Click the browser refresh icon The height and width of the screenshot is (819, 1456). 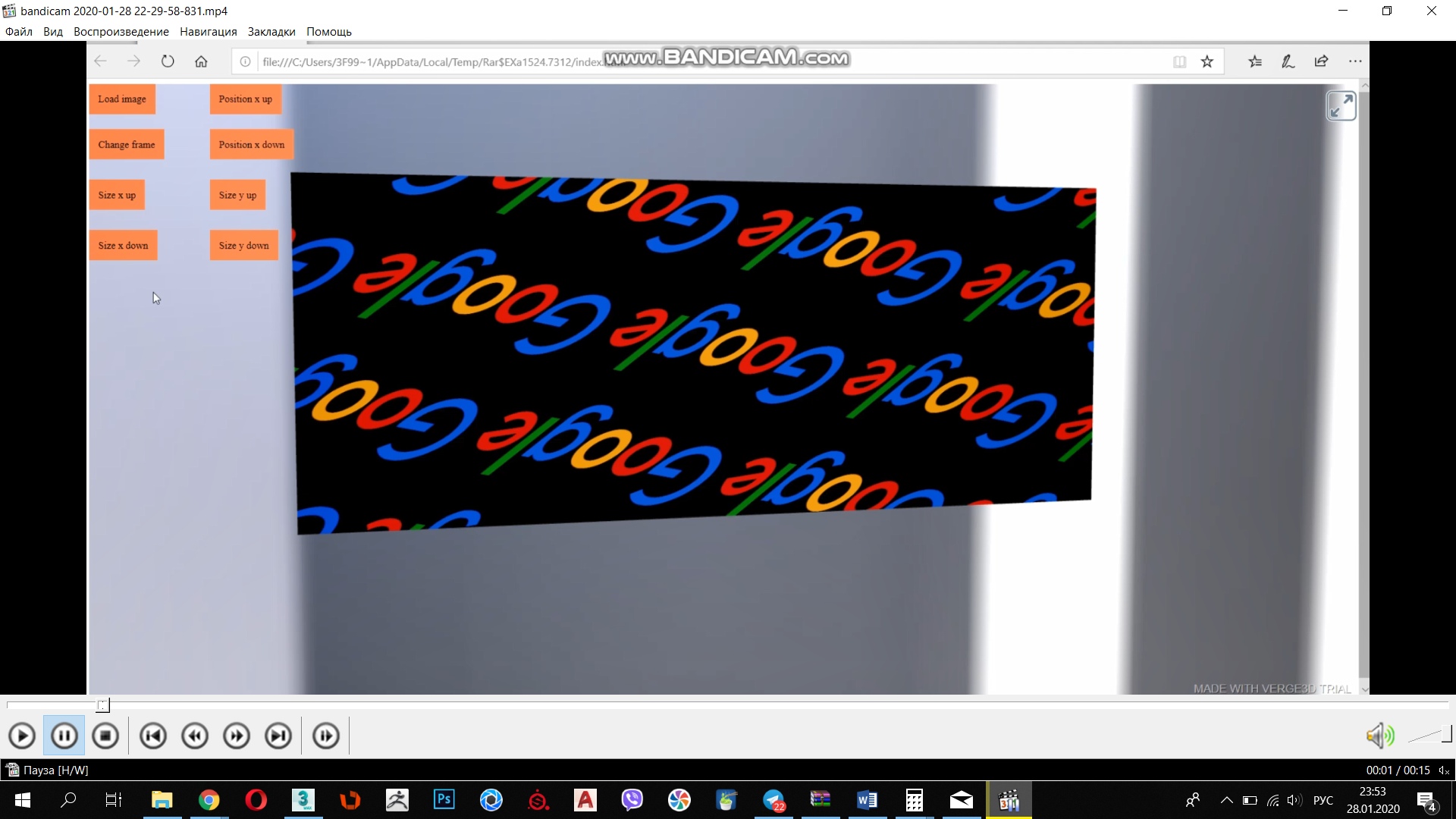(168, 61)
